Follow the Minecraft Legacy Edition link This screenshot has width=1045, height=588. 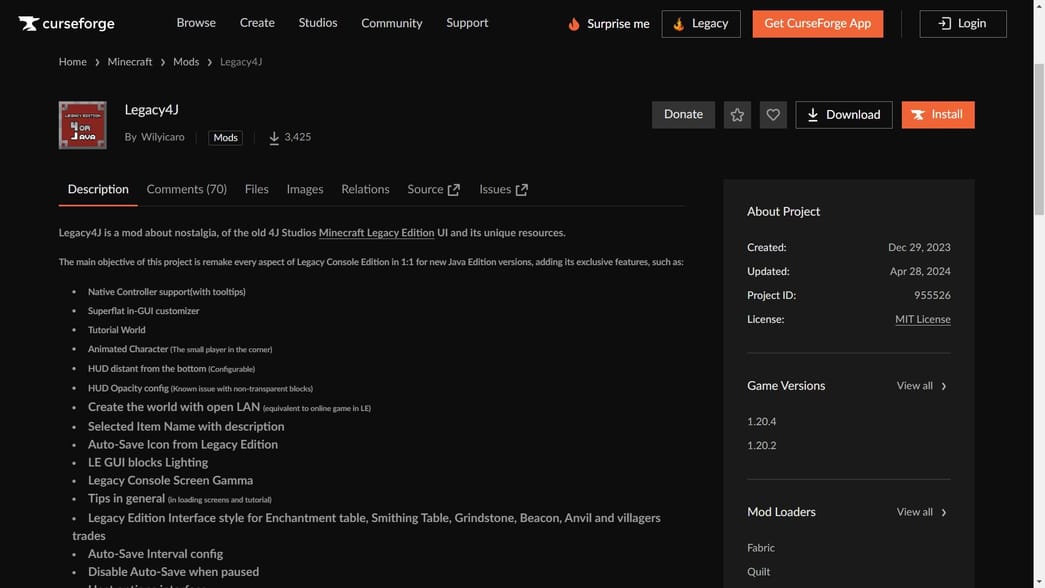(375, 232)
